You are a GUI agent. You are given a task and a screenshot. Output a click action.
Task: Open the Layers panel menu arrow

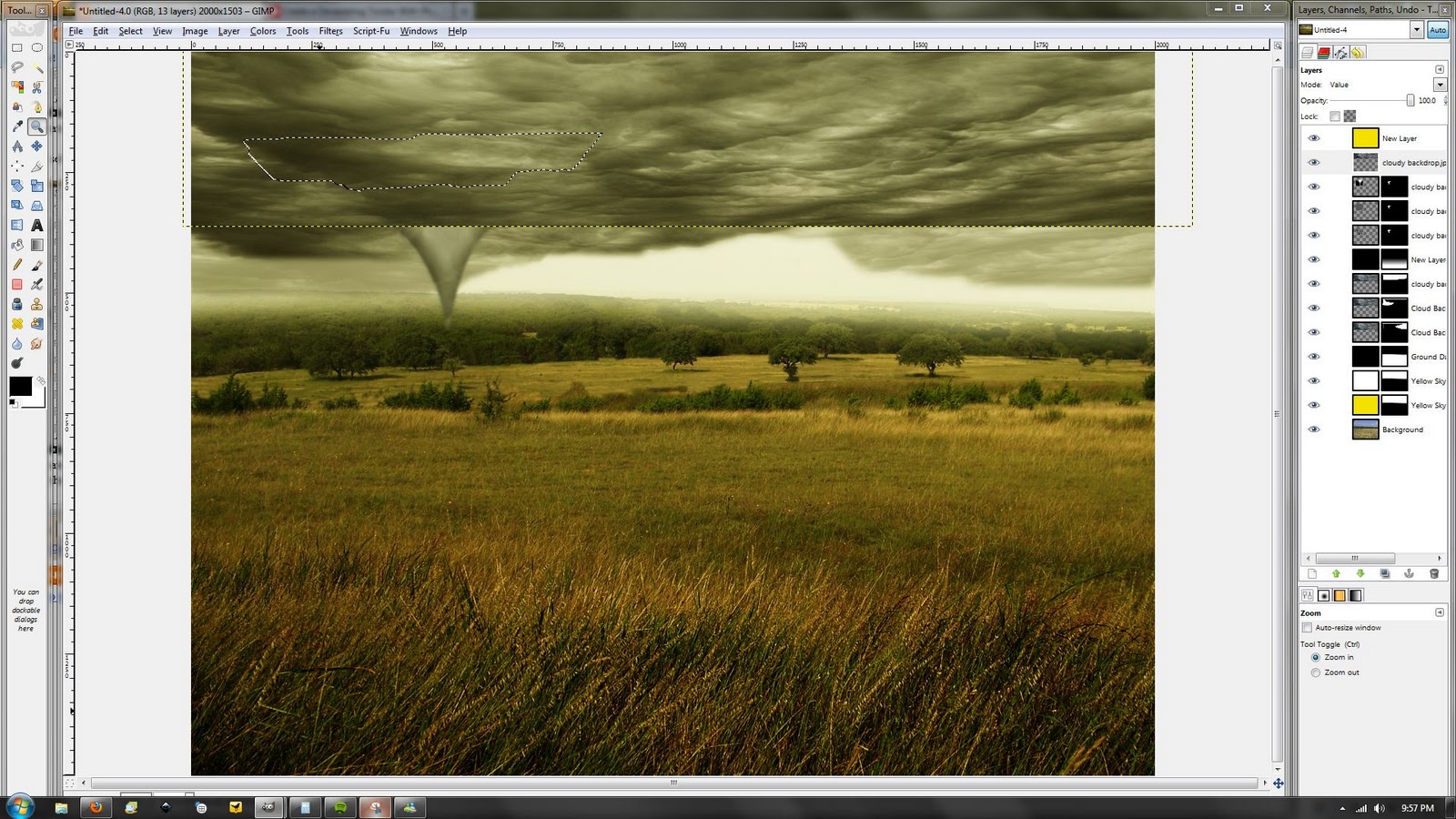pos(1438,69)
